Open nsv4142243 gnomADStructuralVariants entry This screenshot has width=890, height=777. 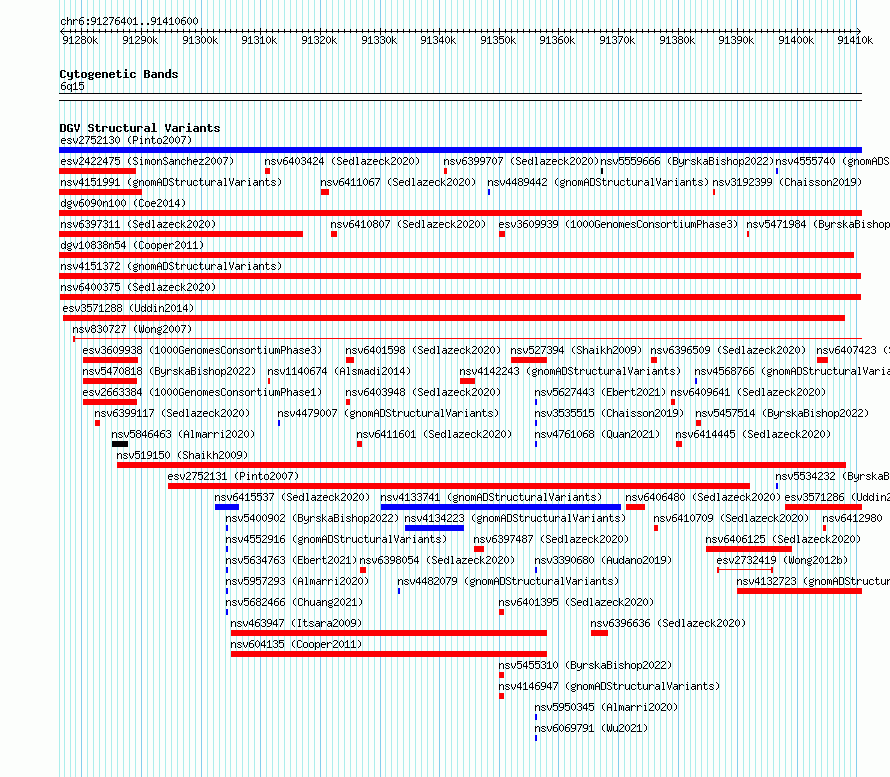(x=570, y=371)
